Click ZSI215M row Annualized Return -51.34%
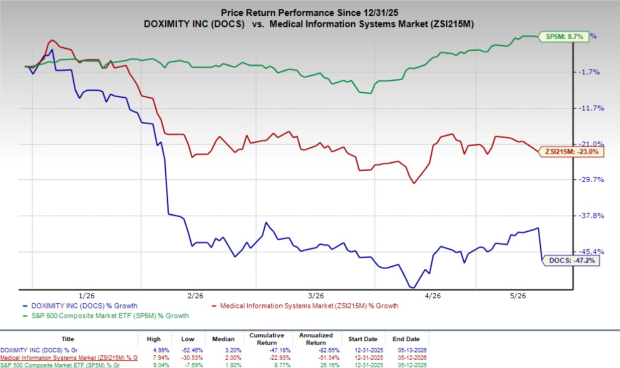620x368 pixels. [328, 358]
